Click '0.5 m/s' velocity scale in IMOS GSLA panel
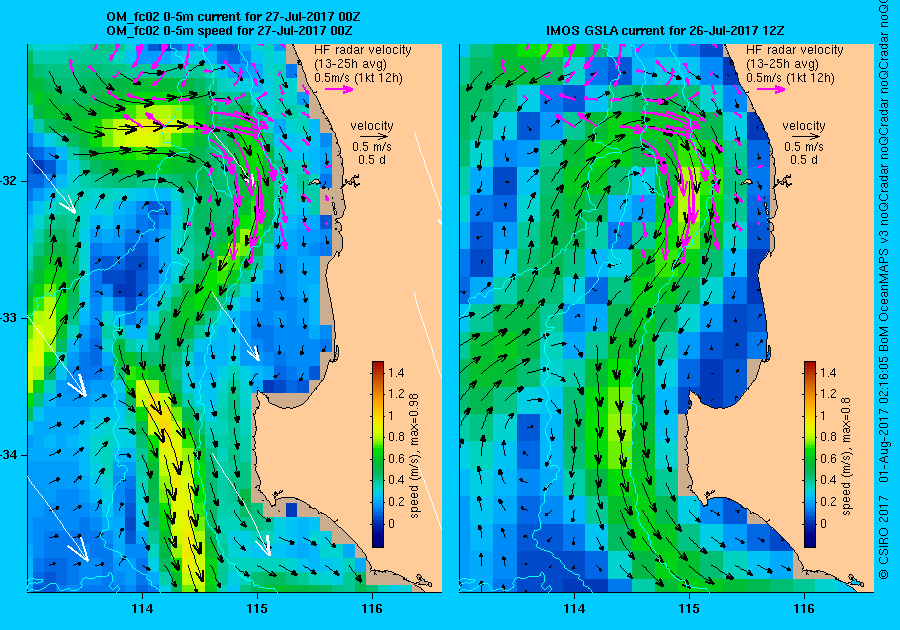The image size is (900, 630). pos(804,147)
